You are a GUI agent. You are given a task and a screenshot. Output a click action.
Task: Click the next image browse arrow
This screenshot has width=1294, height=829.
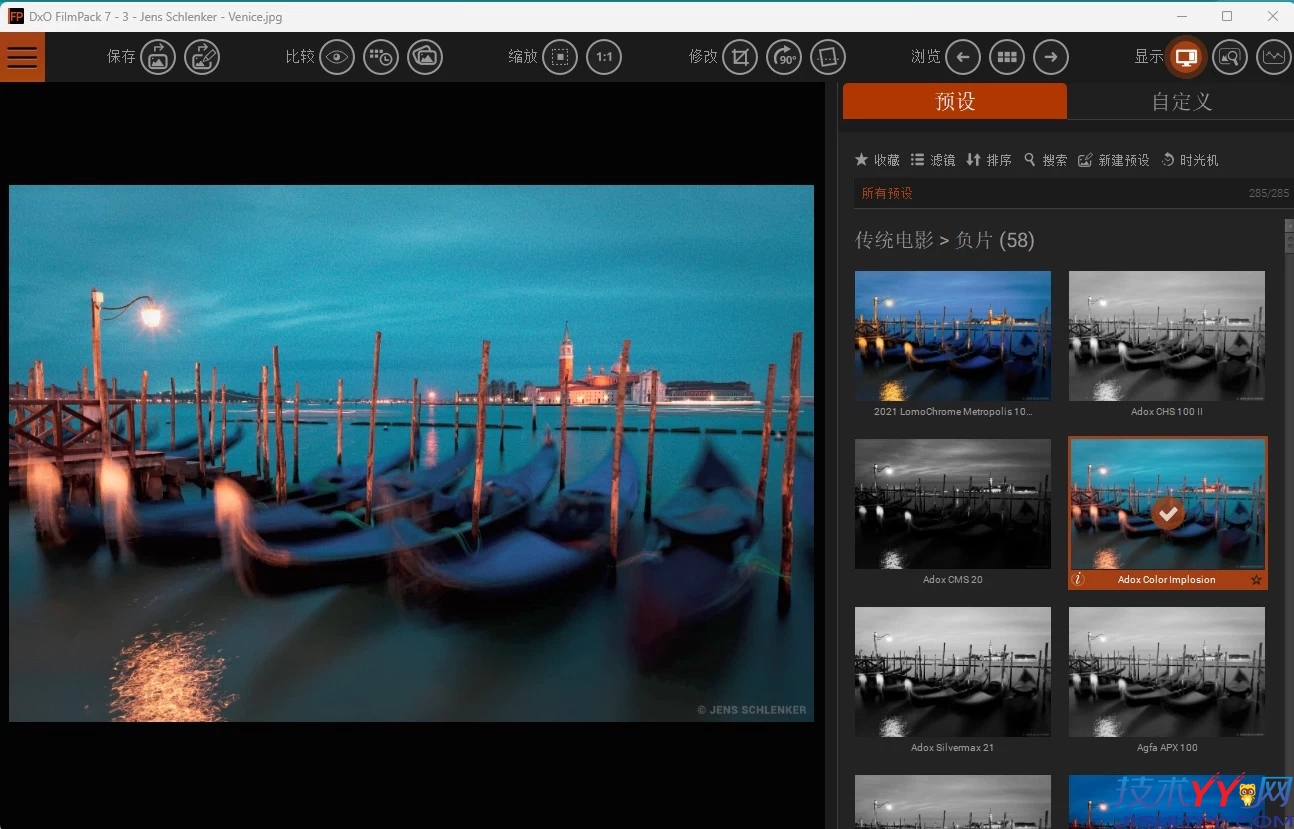point(1050,57)
